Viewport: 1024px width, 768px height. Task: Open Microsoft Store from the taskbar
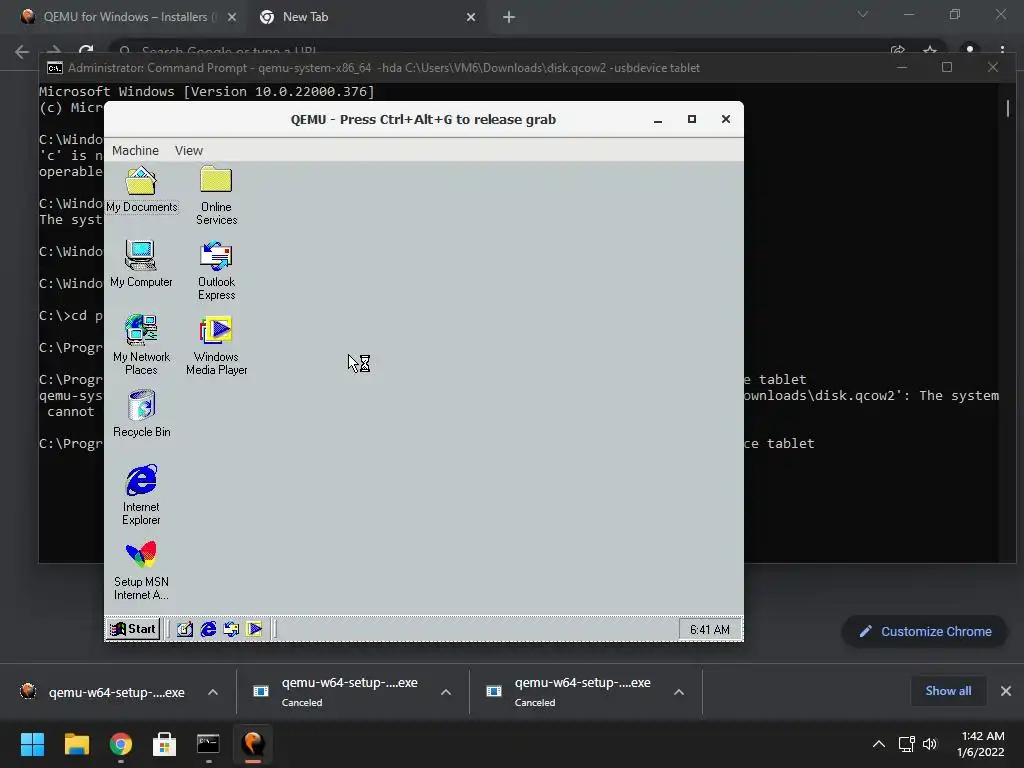[164, 744]
